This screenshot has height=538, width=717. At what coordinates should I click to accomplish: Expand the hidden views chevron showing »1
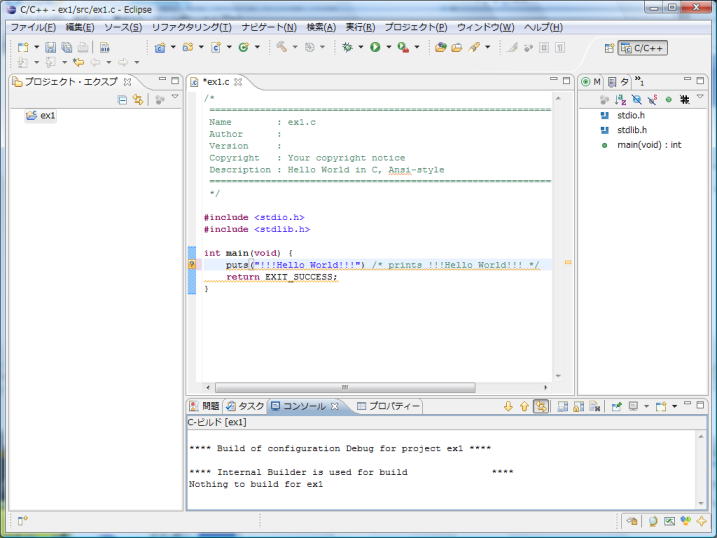click(640, 81)
